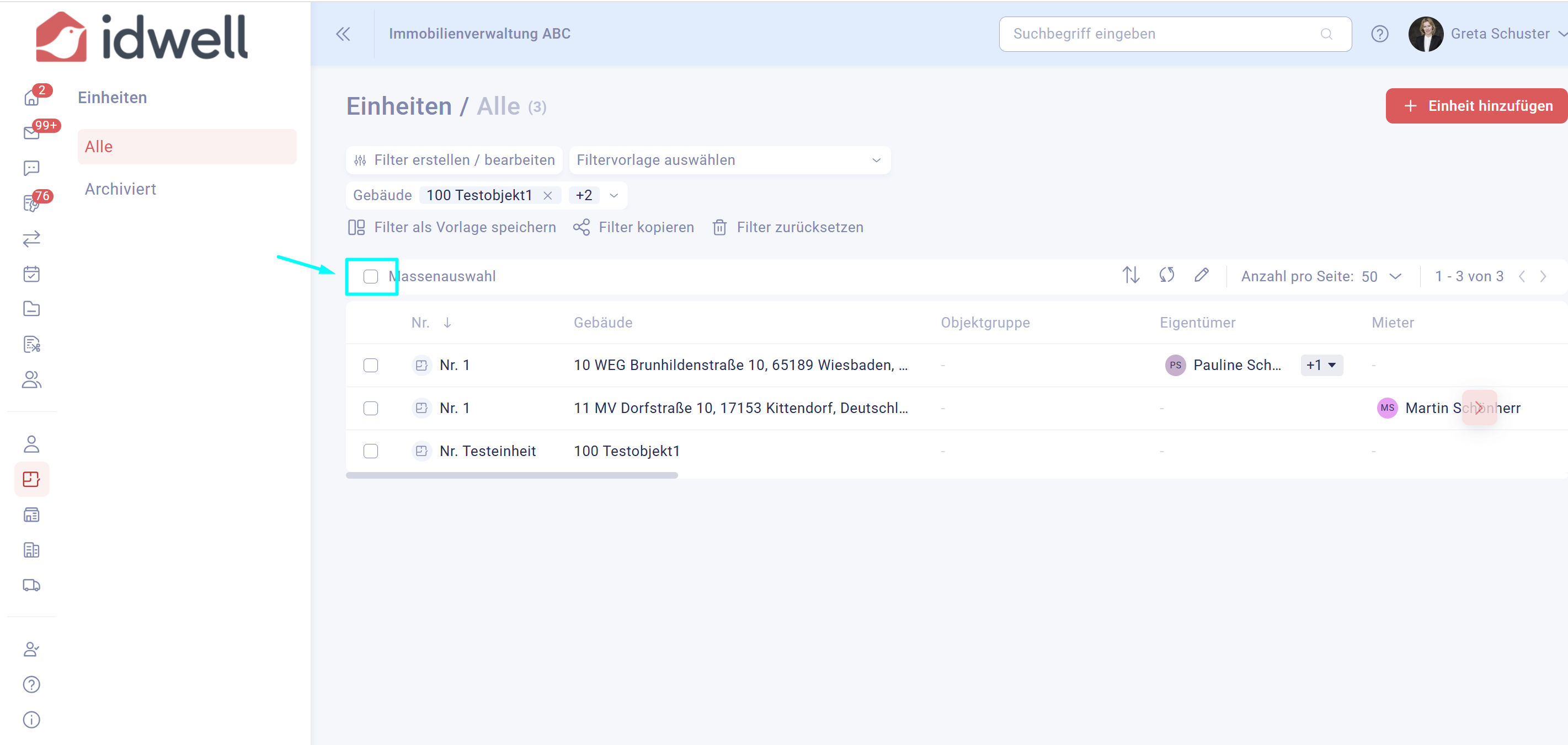This screenshot has height=745, width=1568.
Task: Open the calendar sidebar icon
Action: click(31, 274)
